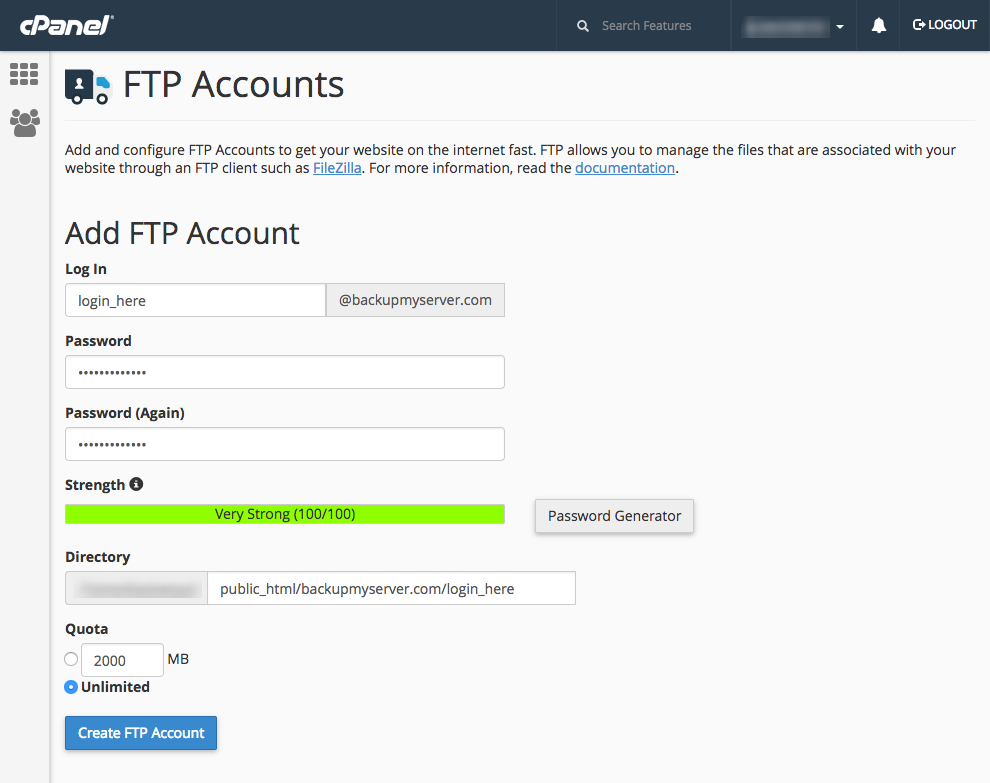The image size is (990, 783).
Task: Edit the Directory path field
Action: click(x=391, y=588)
